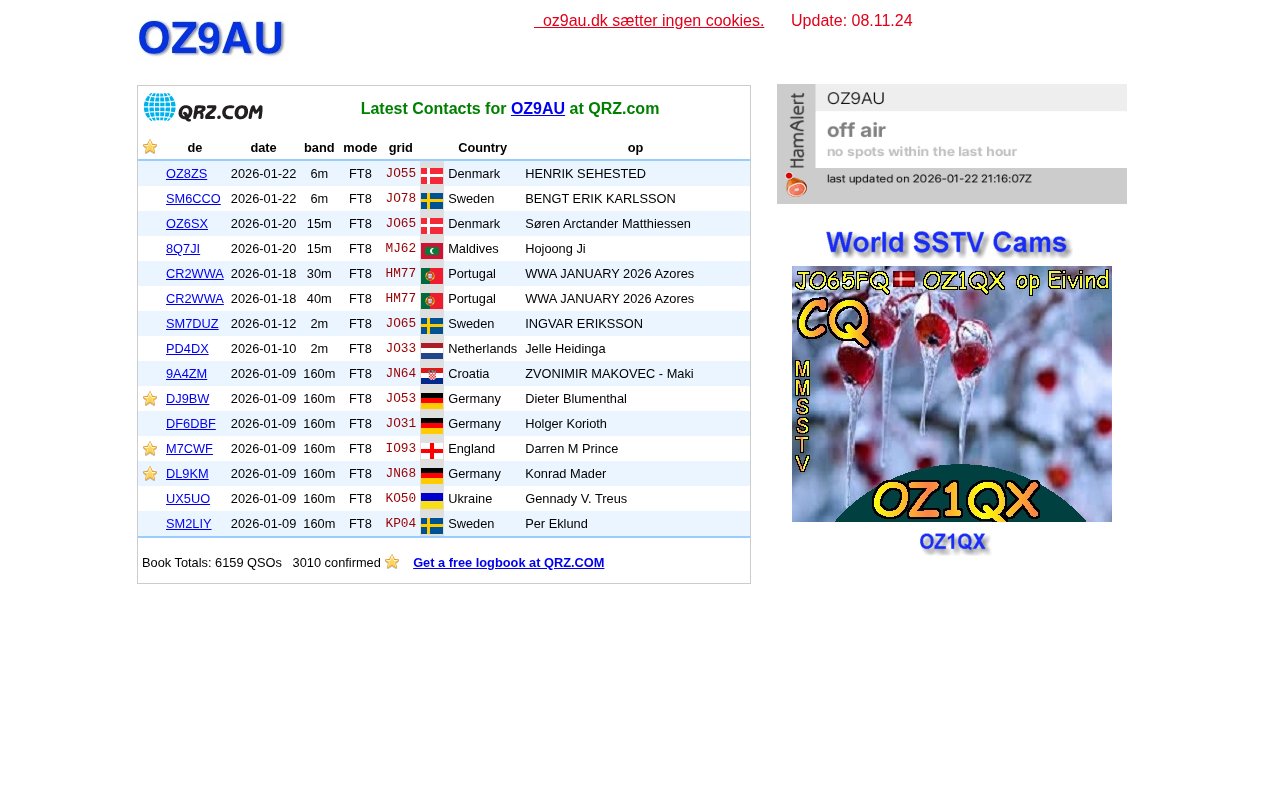The width and height of the screenshot is (1280, 800).
Task: Click the Denmark flag in OZ6SX row
Action: pos(432,225)
